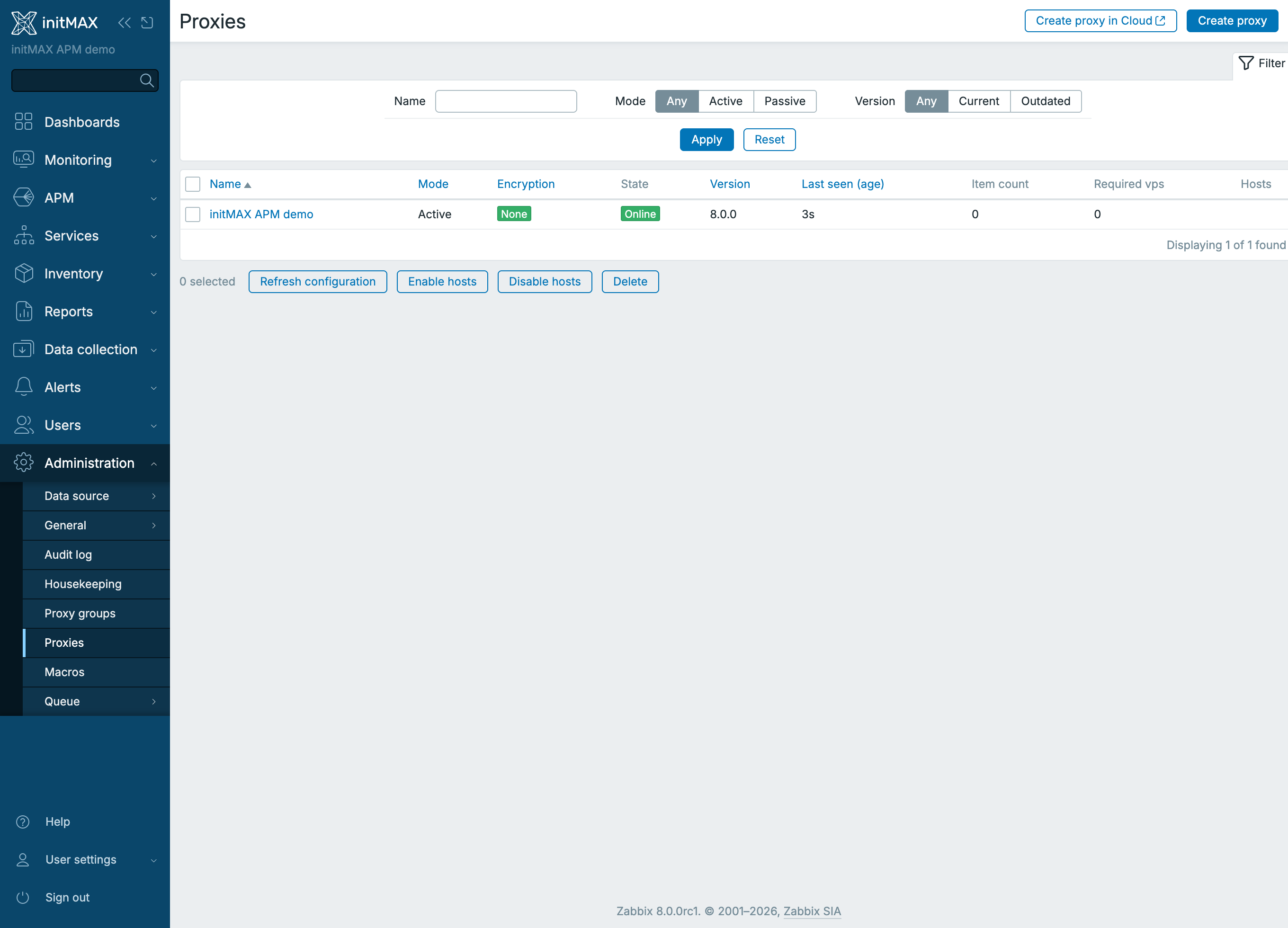Set Version filter to Current

point(978,101)
